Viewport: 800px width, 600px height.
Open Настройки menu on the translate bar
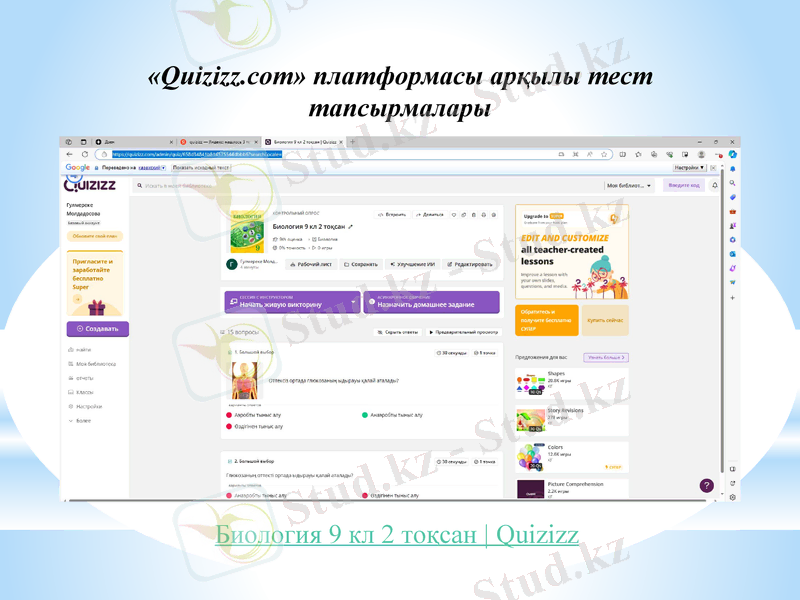click(x=690, y=167)
